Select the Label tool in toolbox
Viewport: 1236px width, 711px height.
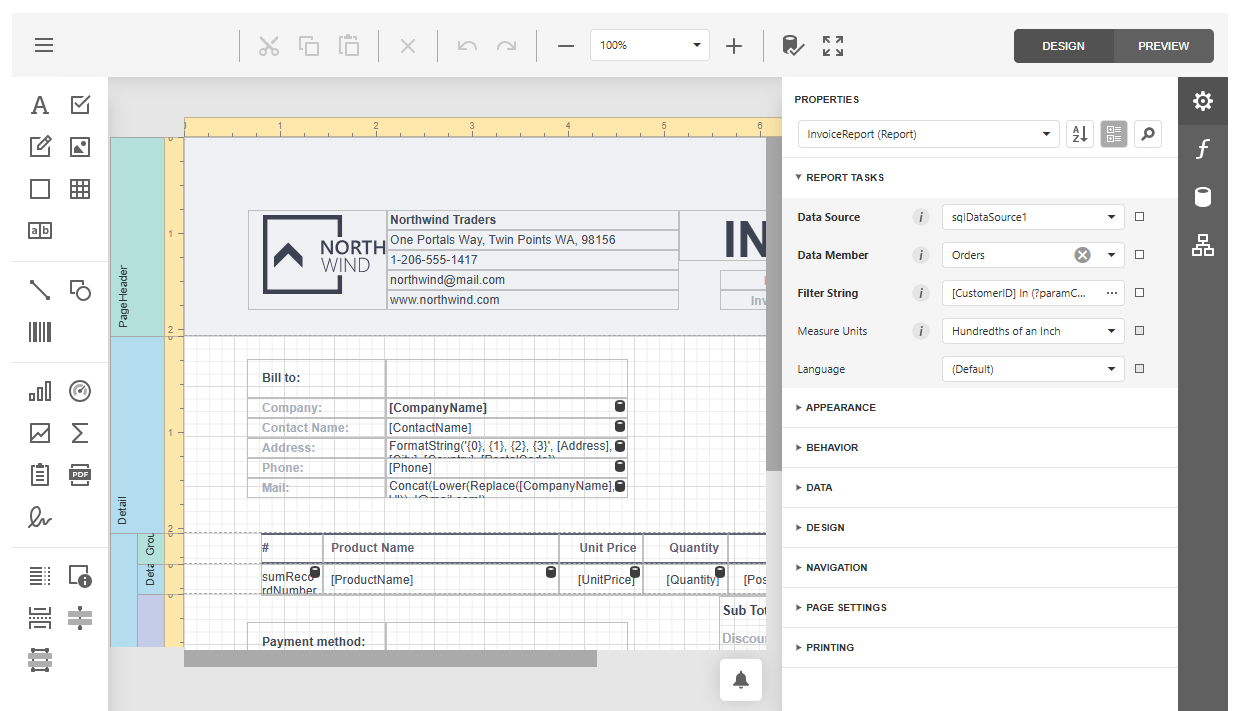click(x=40, y=105)
